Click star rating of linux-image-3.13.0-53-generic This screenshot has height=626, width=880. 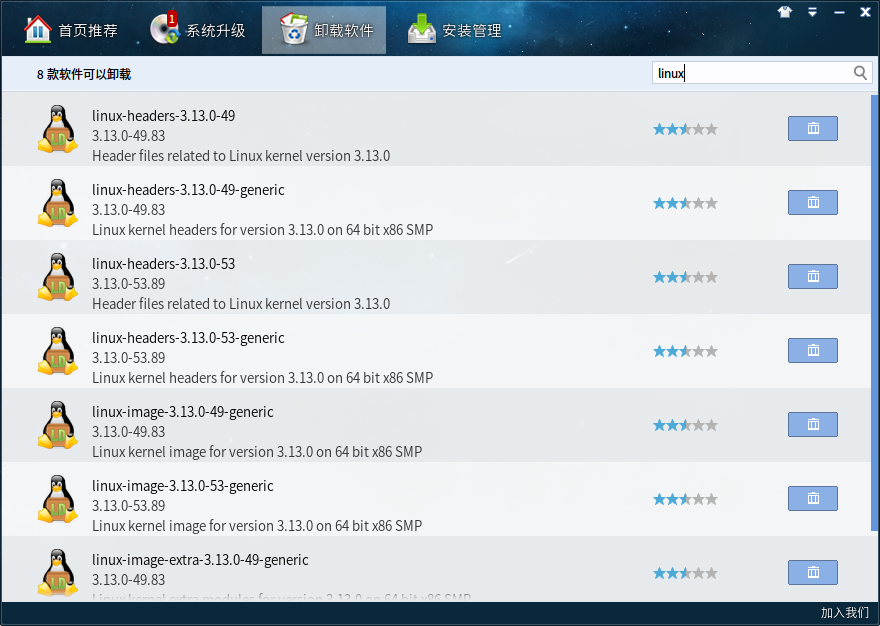[x=685, y=499]
